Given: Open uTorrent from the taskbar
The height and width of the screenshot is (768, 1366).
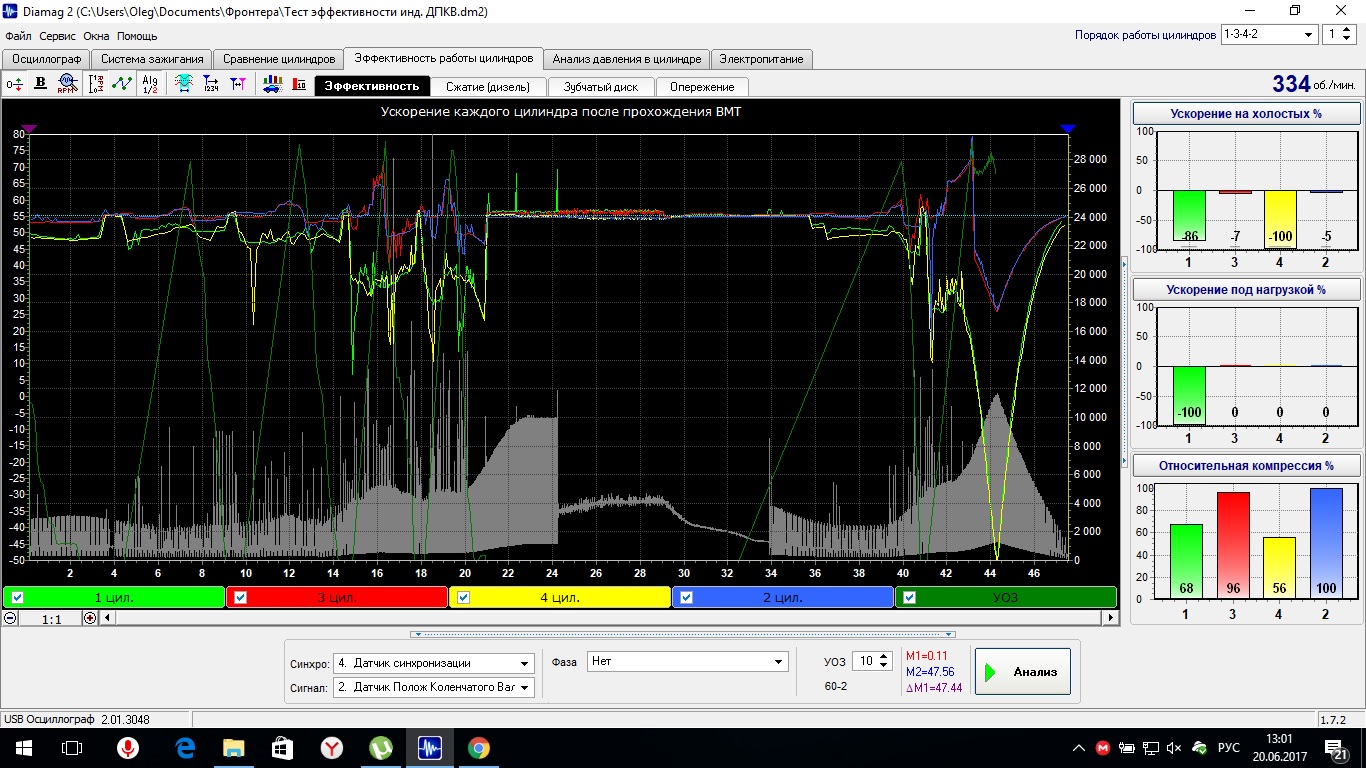Looking at the screenshot, I should click(381, 748).
